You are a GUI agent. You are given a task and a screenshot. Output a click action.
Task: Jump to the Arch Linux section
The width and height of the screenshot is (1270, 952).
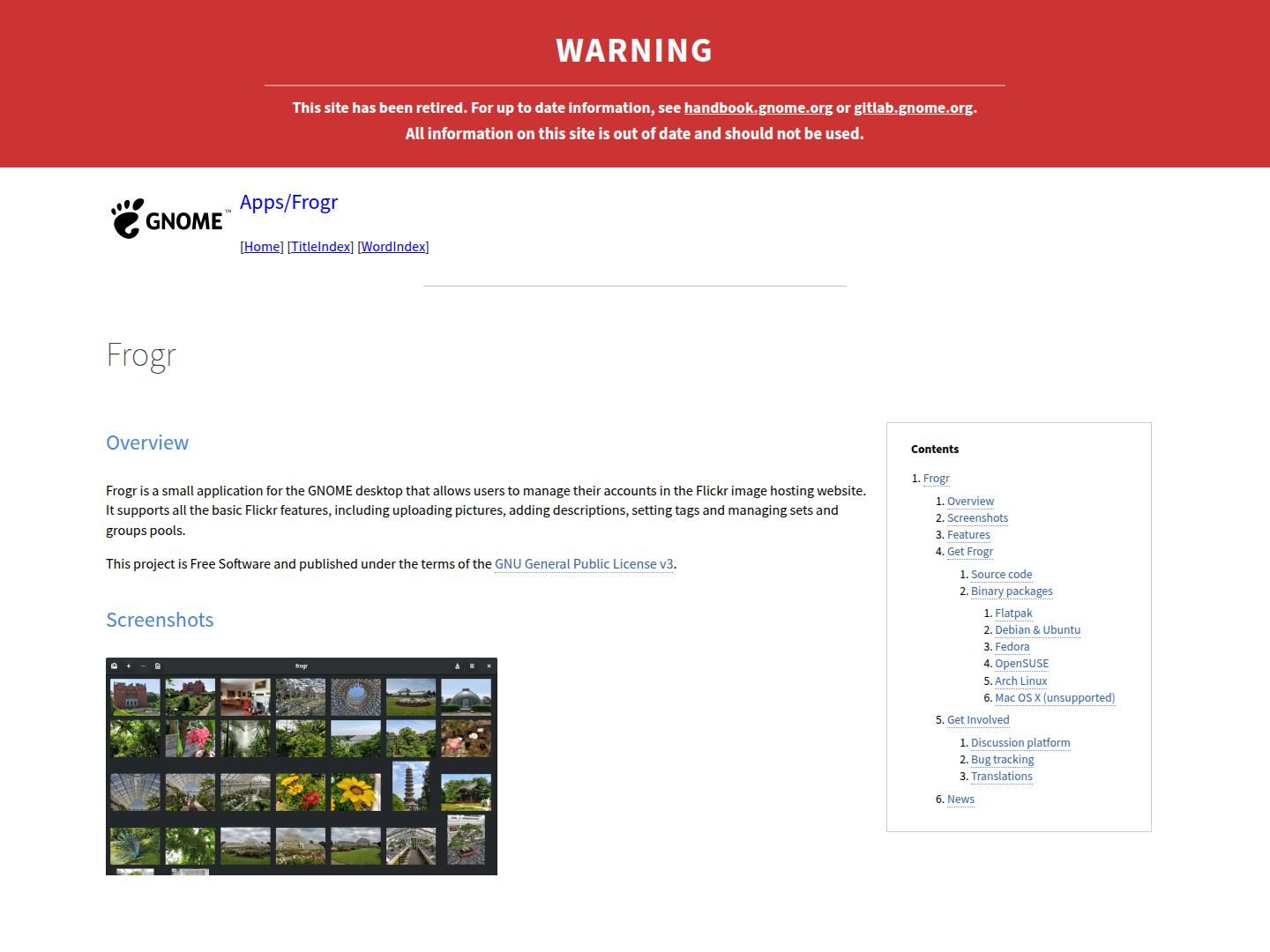(x=1020, y=681)
